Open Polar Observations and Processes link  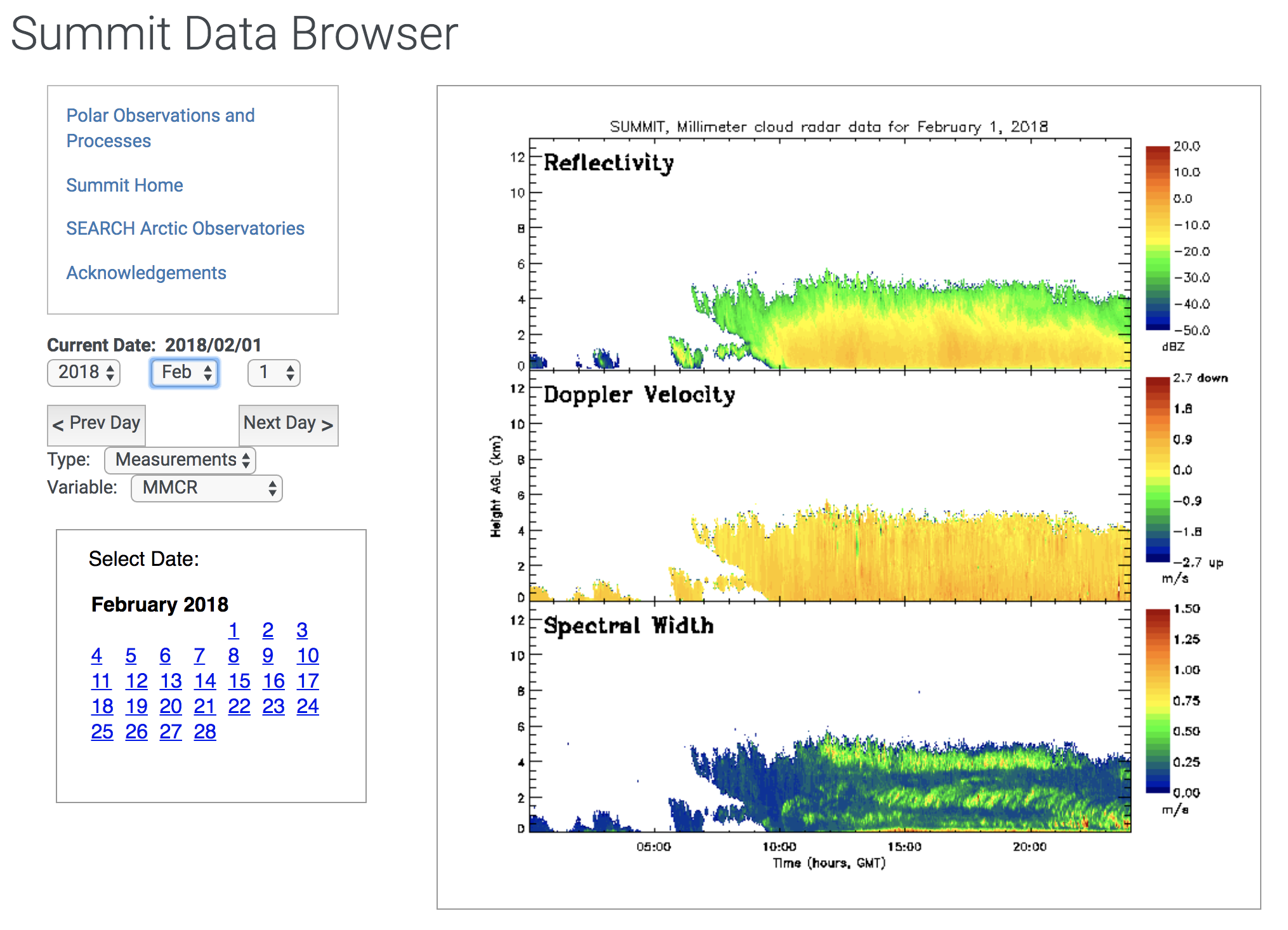click(x=161, y=128)
